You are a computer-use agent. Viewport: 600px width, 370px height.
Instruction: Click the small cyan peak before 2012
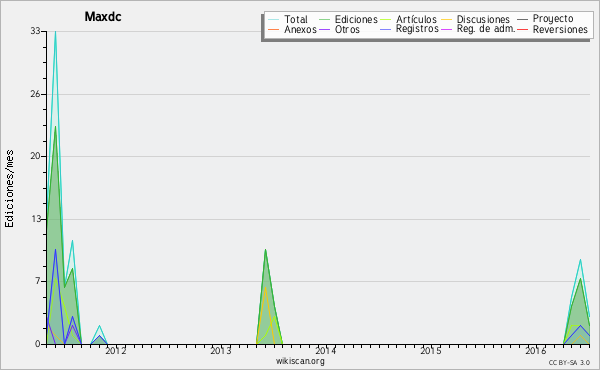[x=99, y=326]
